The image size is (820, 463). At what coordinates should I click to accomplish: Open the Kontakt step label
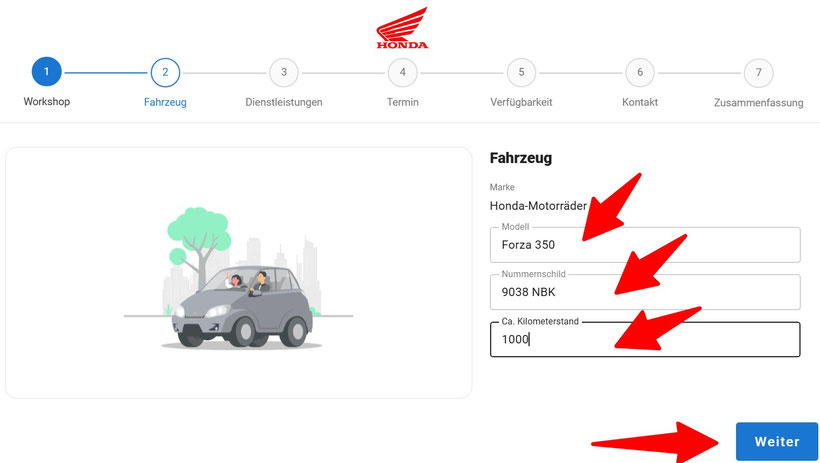[640, 102]
